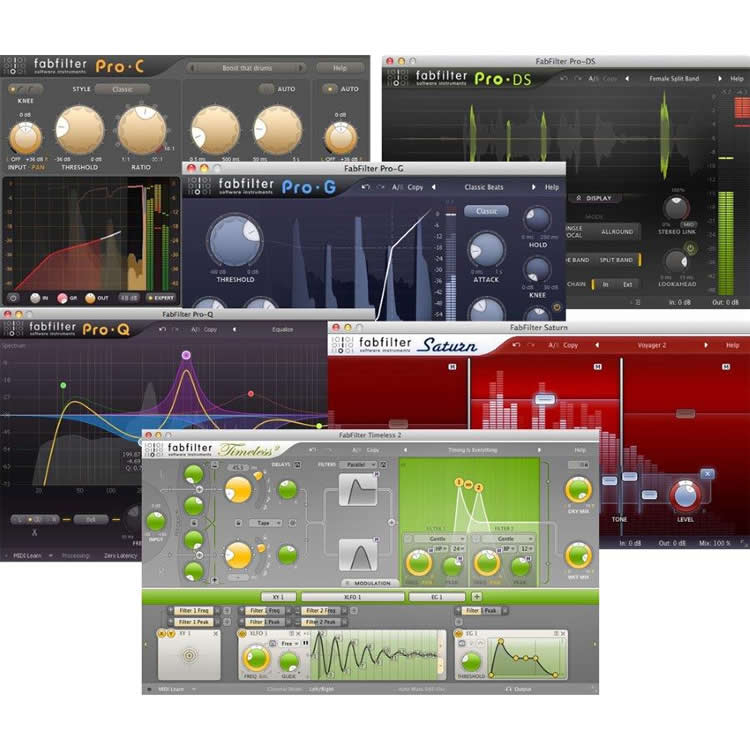Image resolution: width=750 pixels, height=750 pixels.
Task: Click the Stereo Link knob in Pro-DS
Action: pyautogui.click(x=676, y=208)
